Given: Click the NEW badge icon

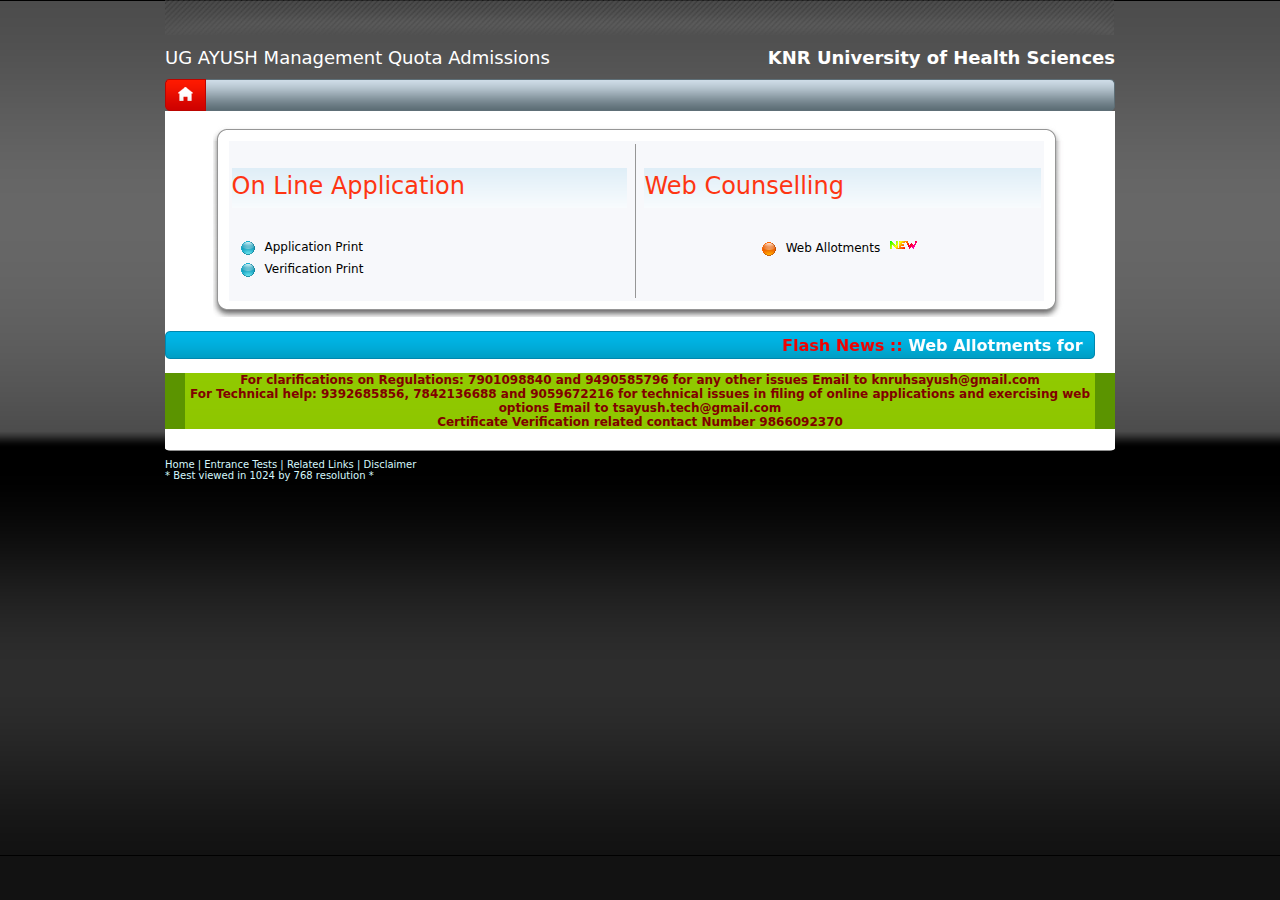Looking at the screenshot, I should [x=903, y=245].
